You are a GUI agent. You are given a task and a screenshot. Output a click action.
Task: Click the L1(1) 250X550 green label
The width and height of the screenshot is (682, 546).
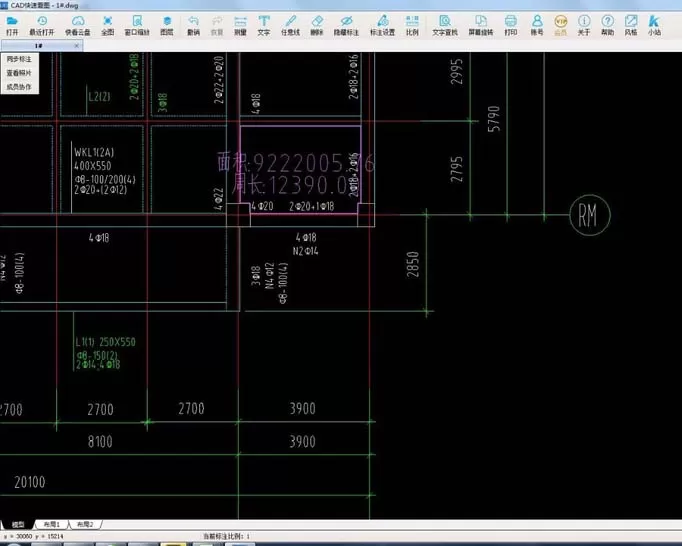point(105,342)
